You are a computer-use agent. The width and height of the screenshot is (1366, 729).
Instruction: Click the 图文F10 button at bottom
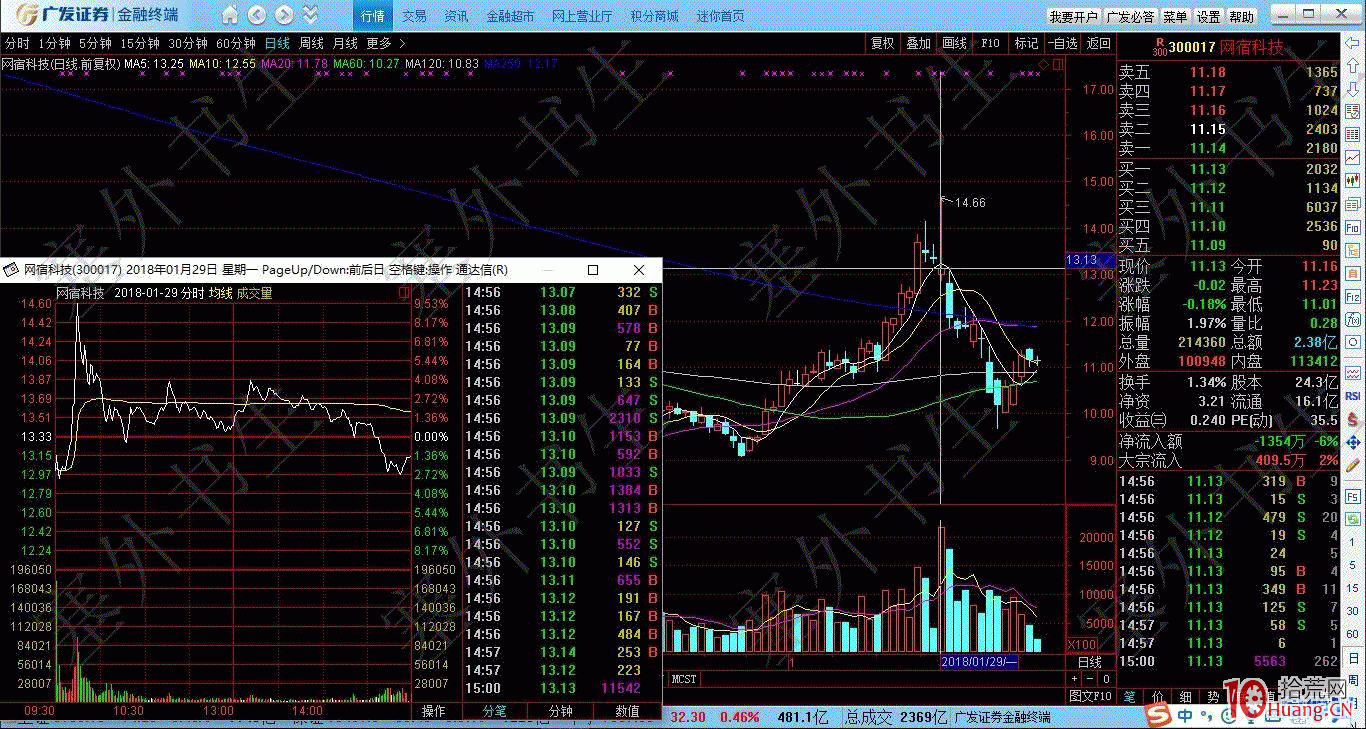1090,696
